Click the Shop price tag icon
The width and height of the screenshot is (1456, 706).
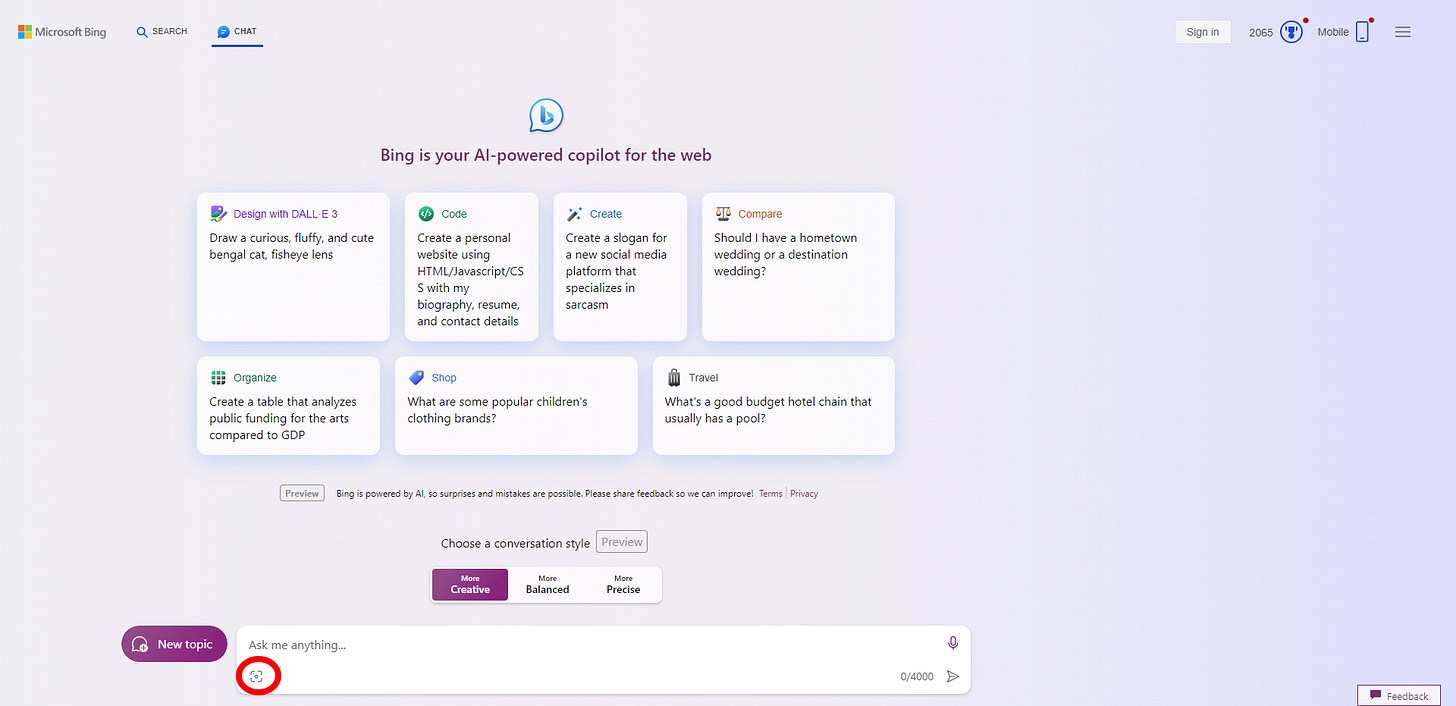pos(416,378)
